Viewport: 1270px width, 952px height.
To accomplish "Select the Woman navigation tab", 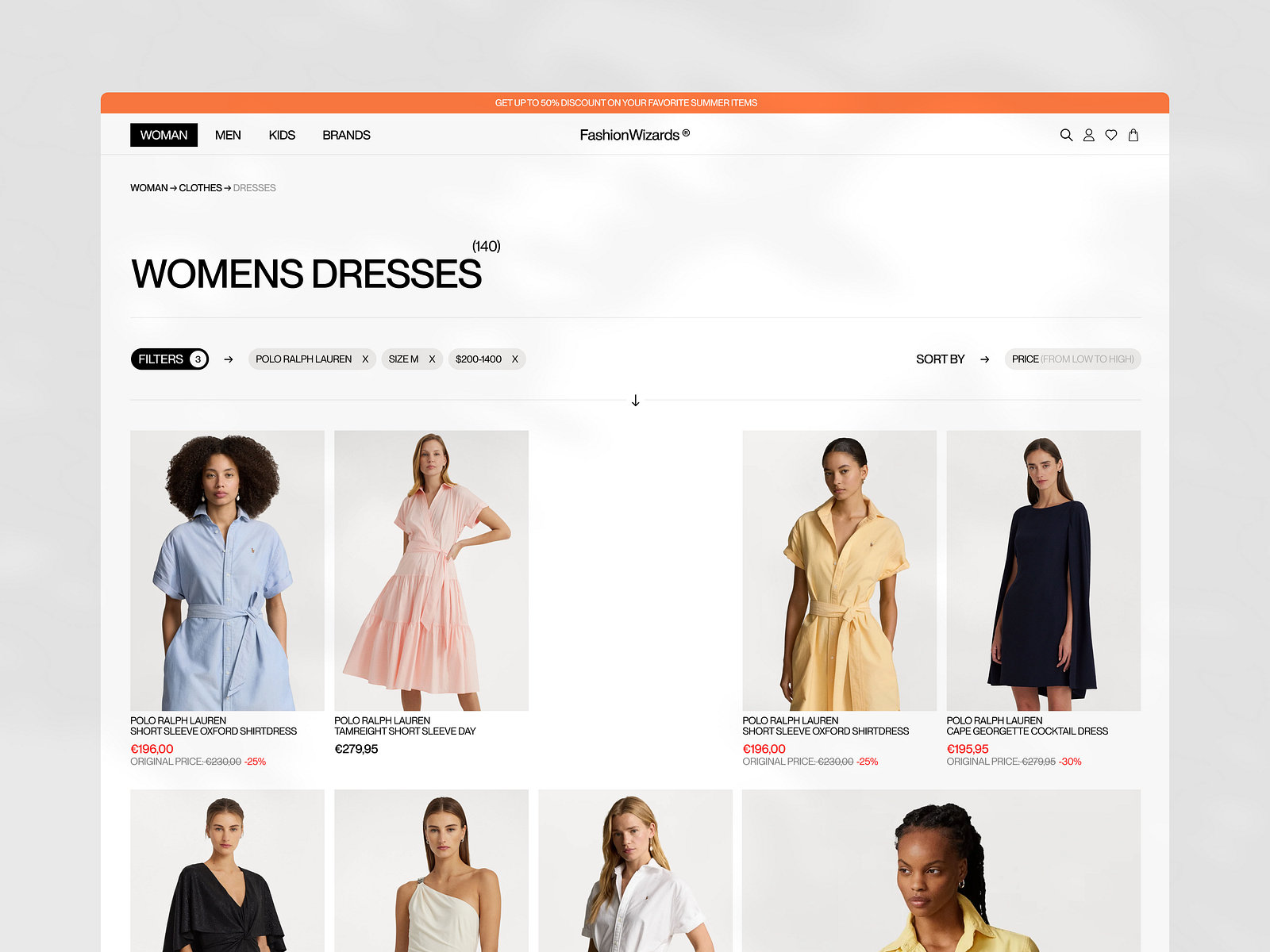I will (x=164, y=135).
